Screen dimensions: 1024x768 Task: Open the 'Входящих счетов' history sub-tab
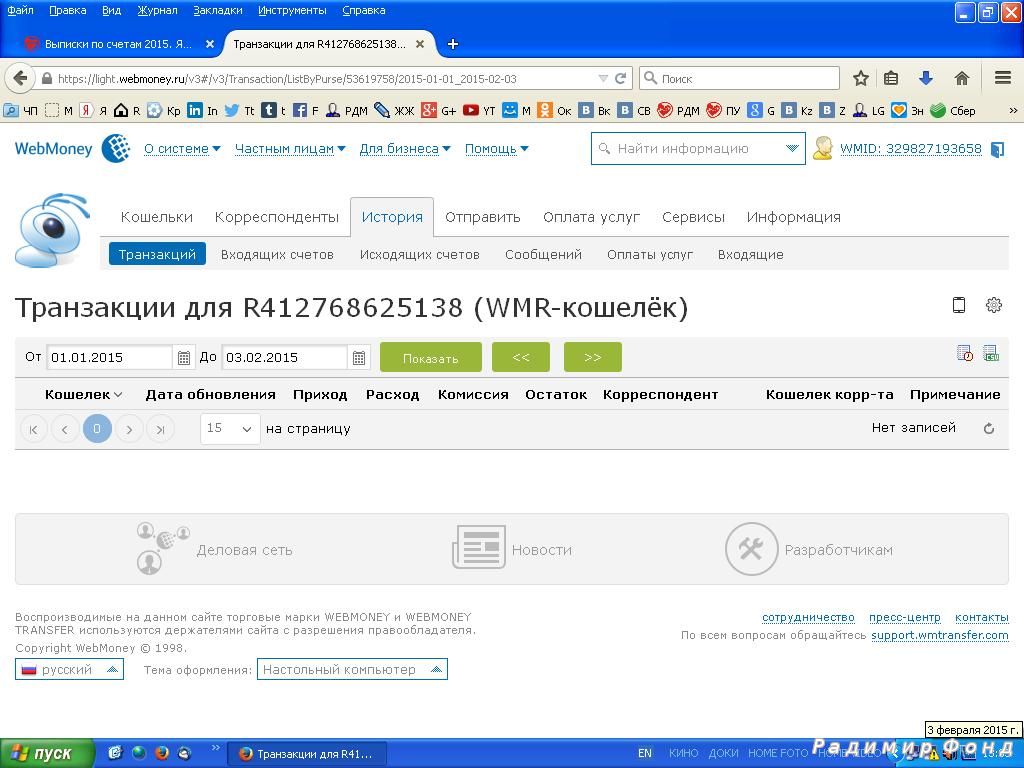[277, 255]
